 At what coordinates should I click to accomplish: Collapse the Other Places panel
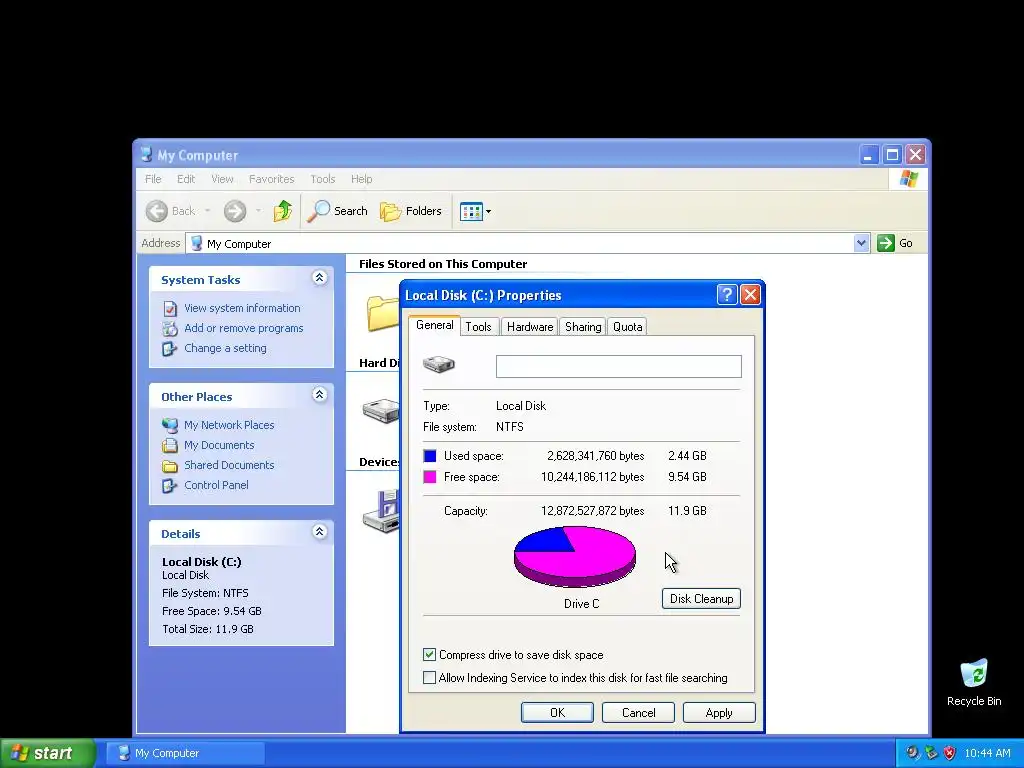pyautogui.click(x=319, y=394)
